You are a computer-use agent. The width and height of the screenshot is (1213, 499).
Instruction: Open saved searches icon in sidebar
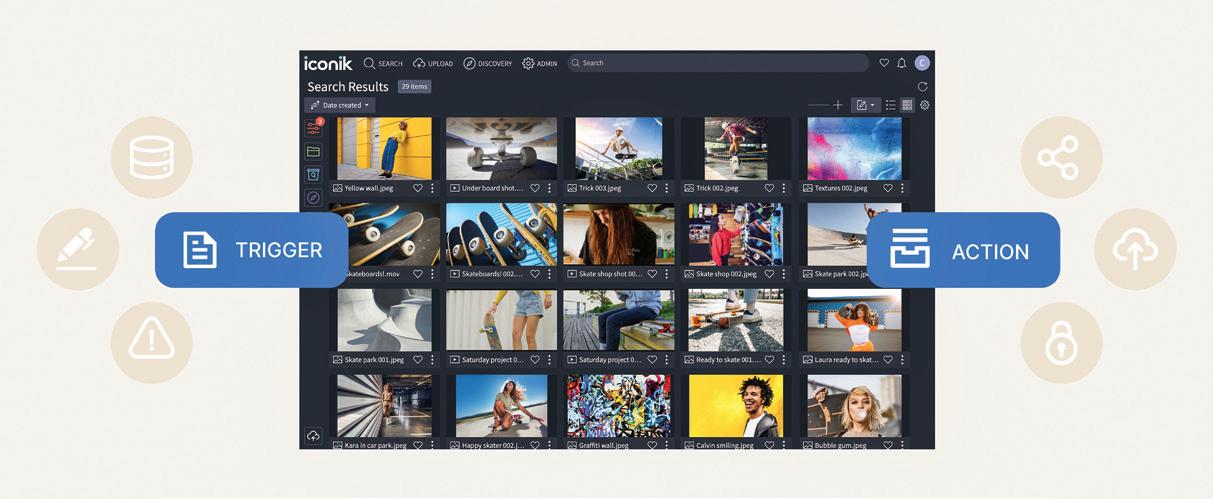(x=314, y=175)
